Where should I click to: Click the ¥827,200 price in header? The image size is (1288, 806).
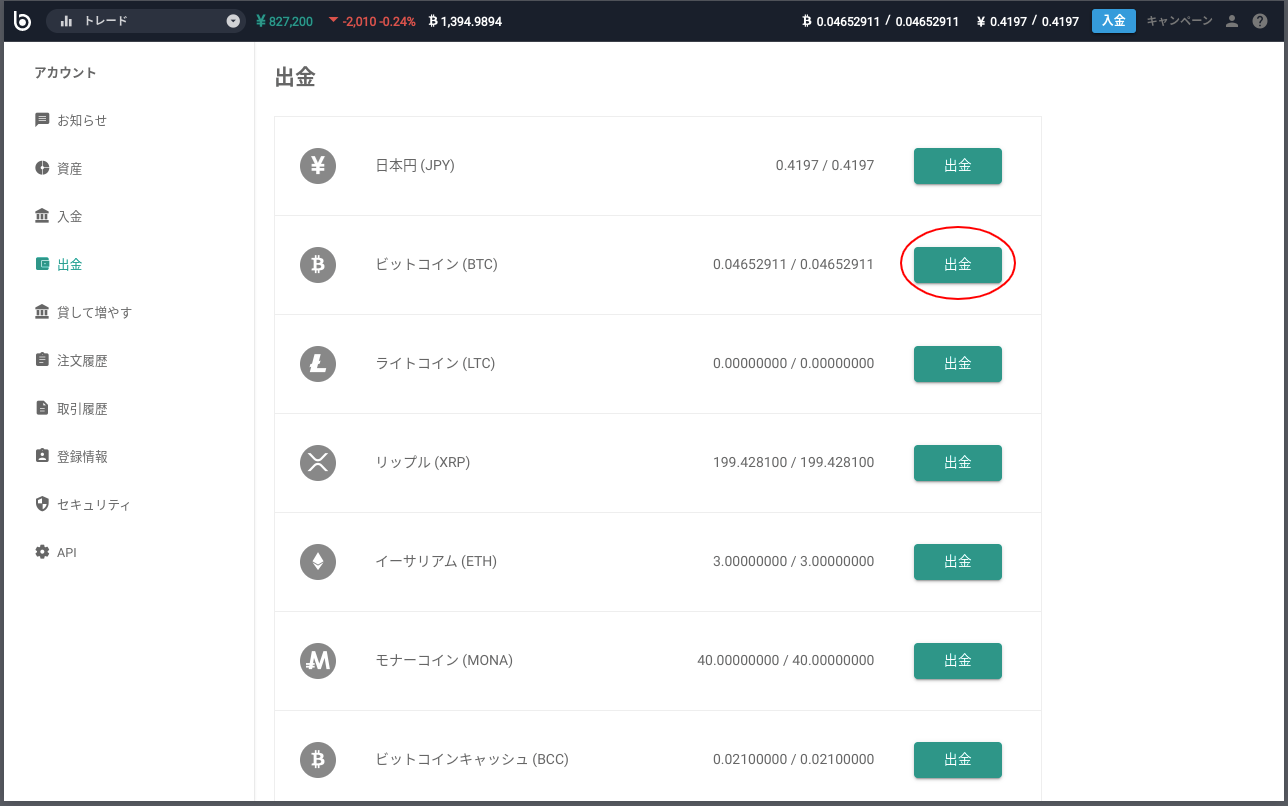coord(285,21)
